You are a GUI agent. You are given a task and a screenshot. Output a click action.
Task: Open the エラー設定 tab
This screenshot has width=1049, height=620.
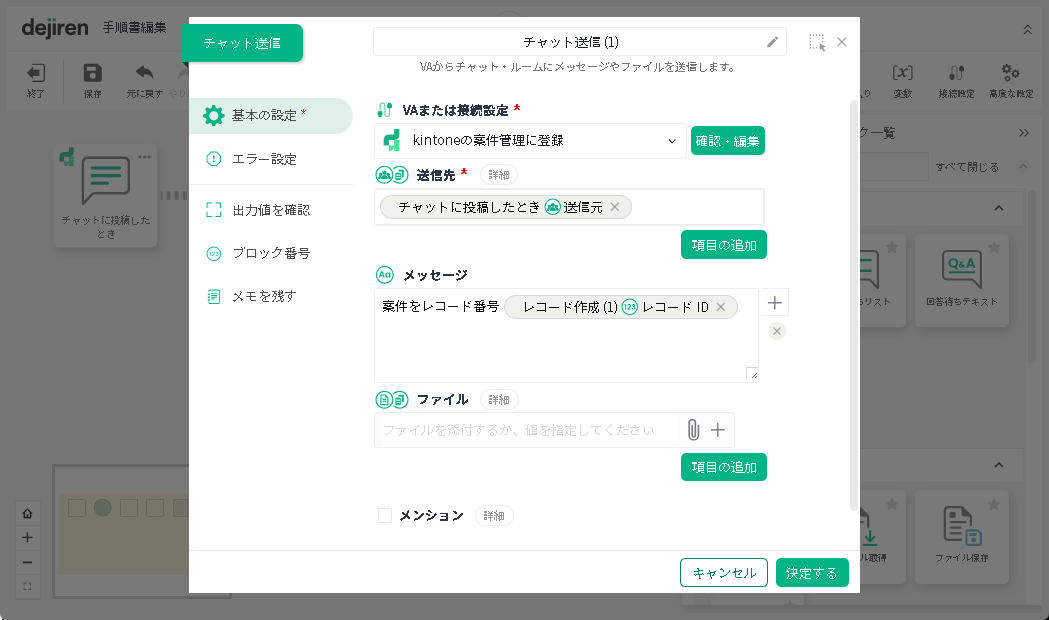pyautogui.click(x=264, y=159)
